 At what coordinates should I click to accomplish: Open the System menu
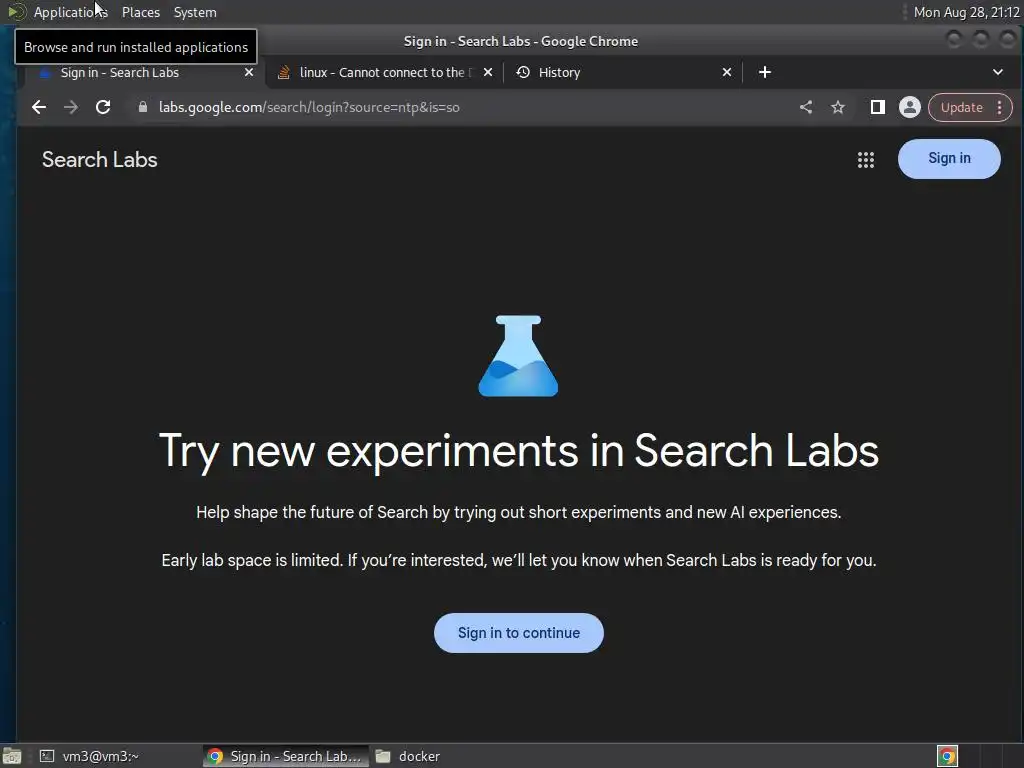click(195, 12)
